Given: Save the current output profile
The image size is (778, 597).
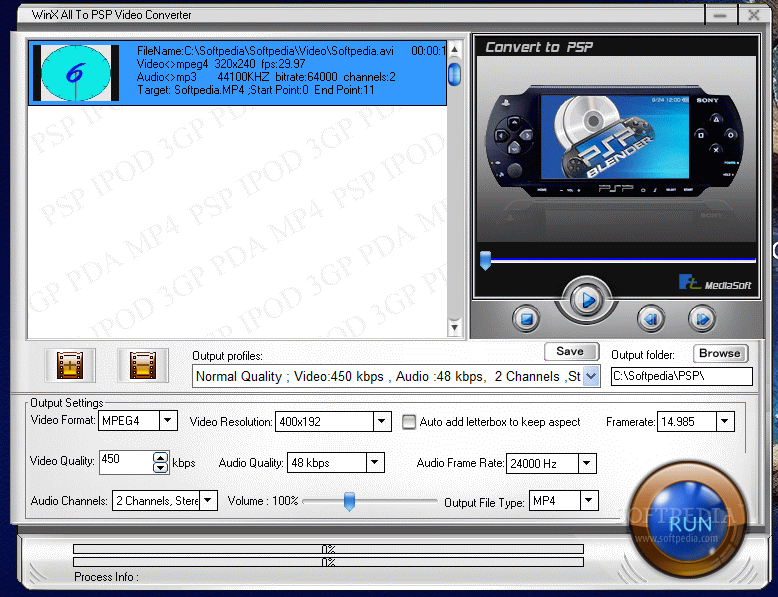Looking at the screenshot, I should click(x=572, y=351).
